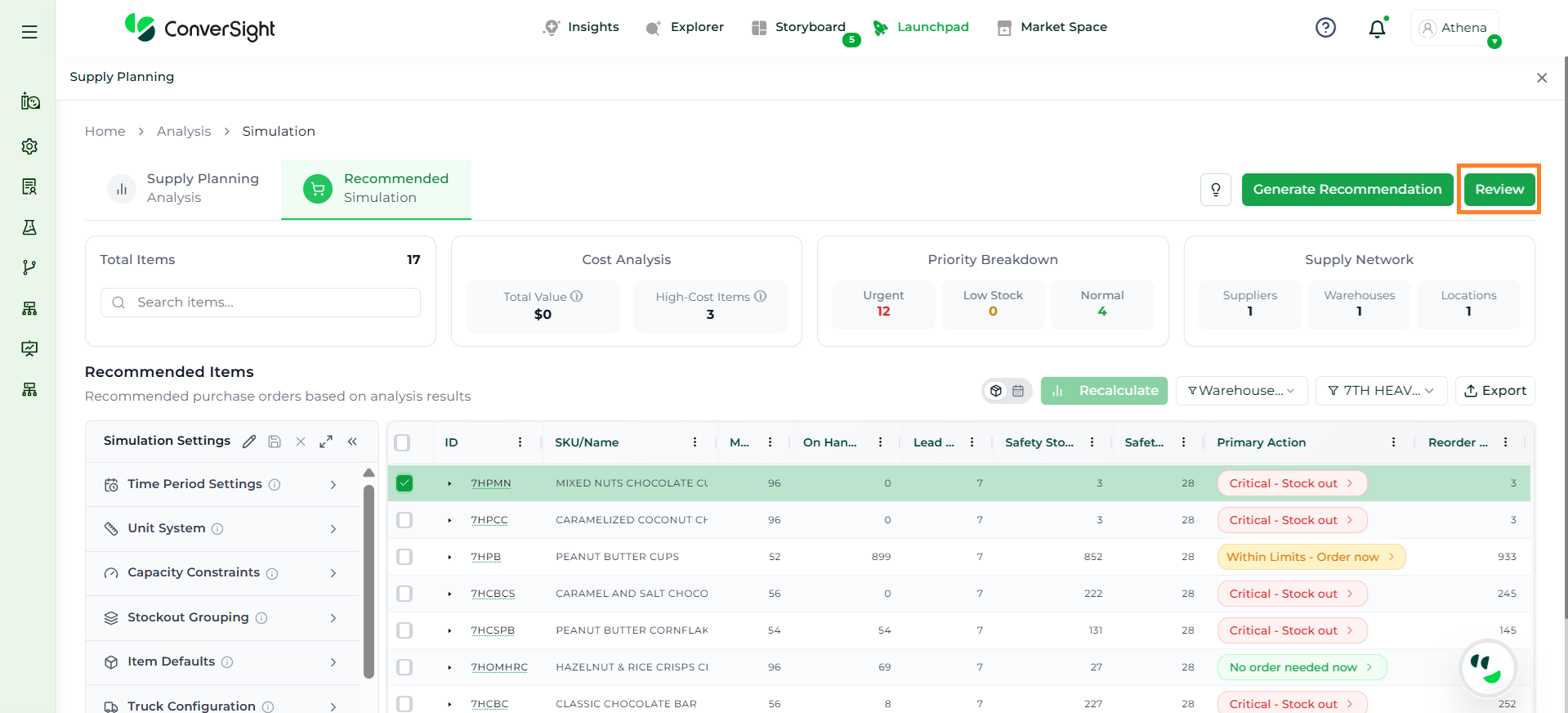
Task: Expand the 7HPB row details arrow
Action: coord(449,557)
